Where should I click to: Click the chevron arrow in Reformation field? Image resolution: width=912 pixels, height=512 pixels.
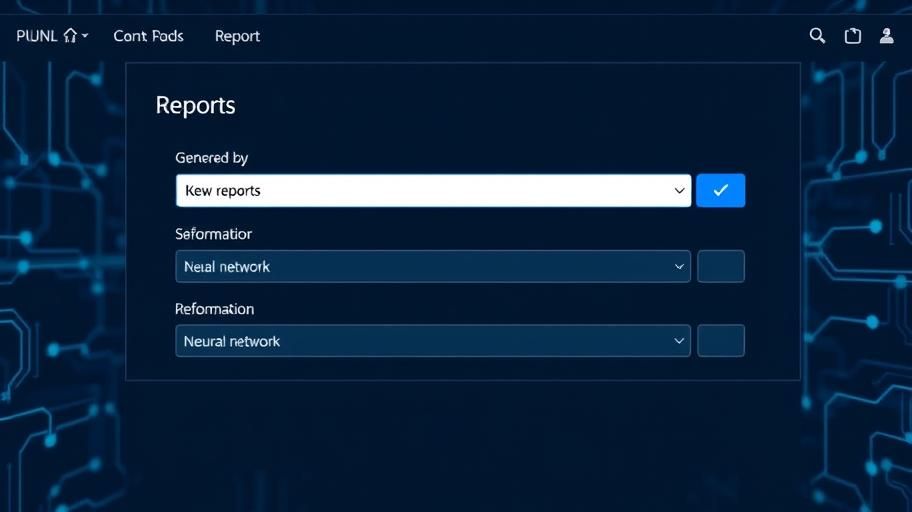(x=680, y=341)
